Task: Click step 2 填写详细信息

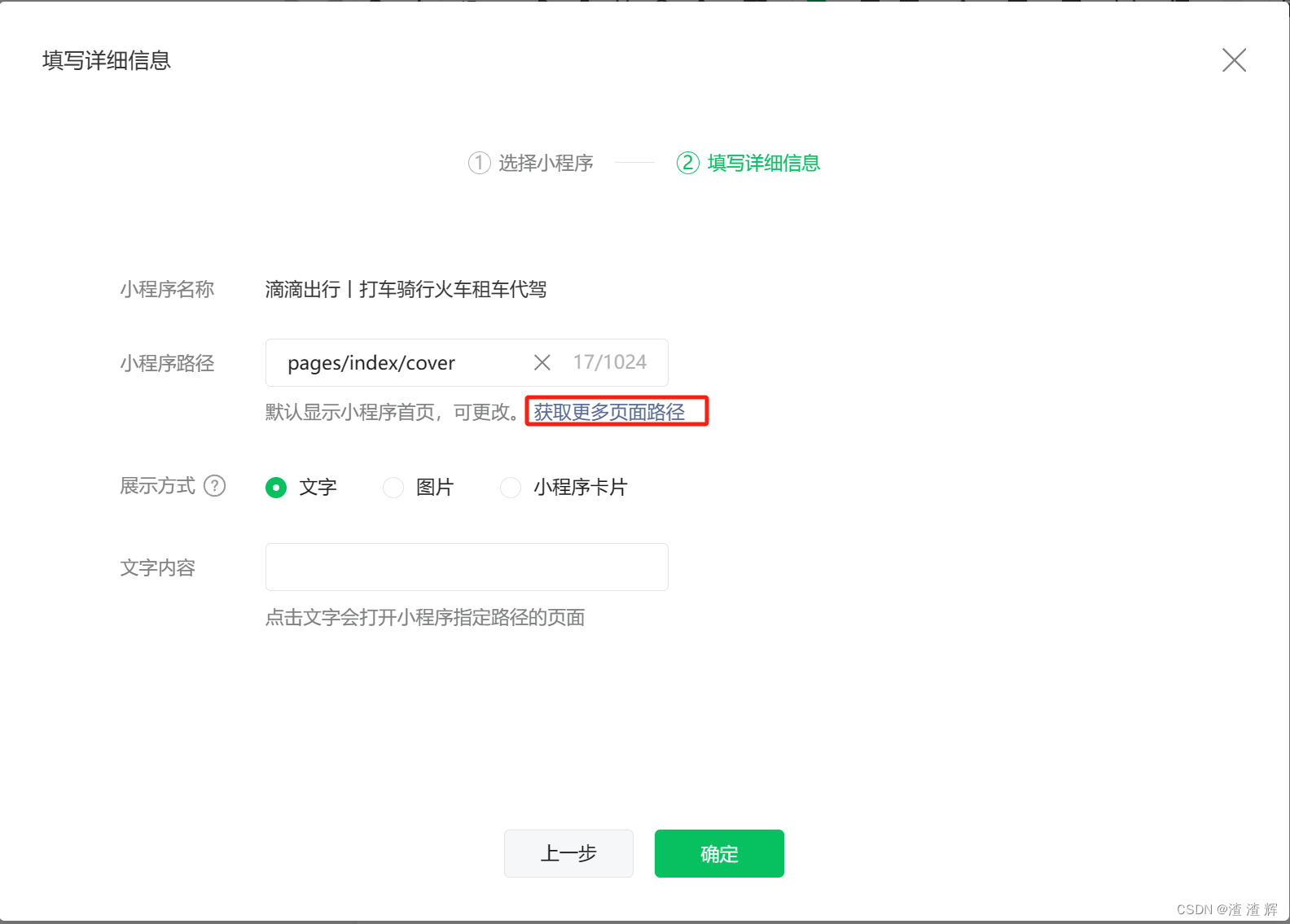Action: [x=748, y=163]
